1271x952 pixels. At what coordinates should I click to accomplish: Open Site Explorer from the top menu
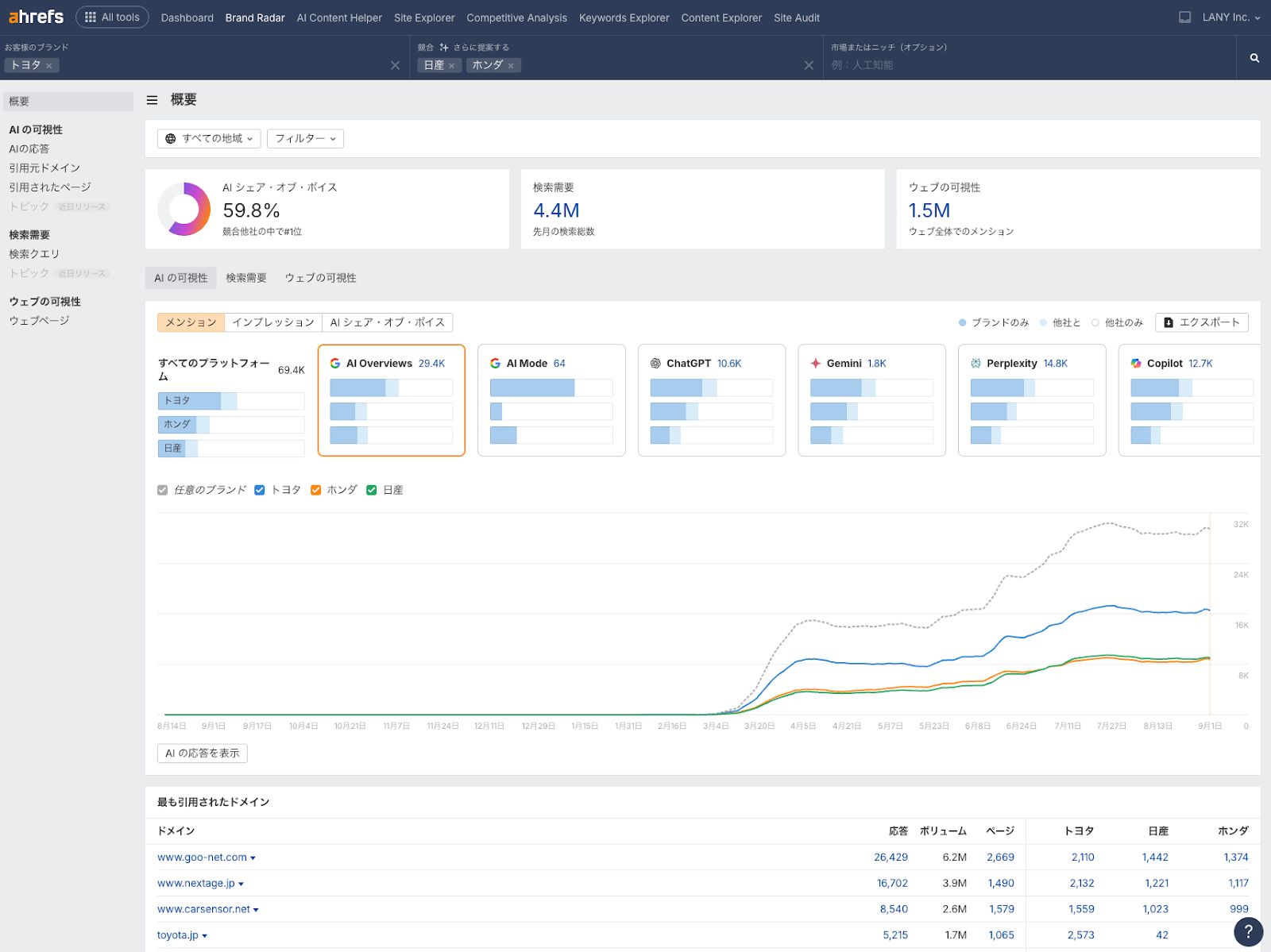[424, 17]
